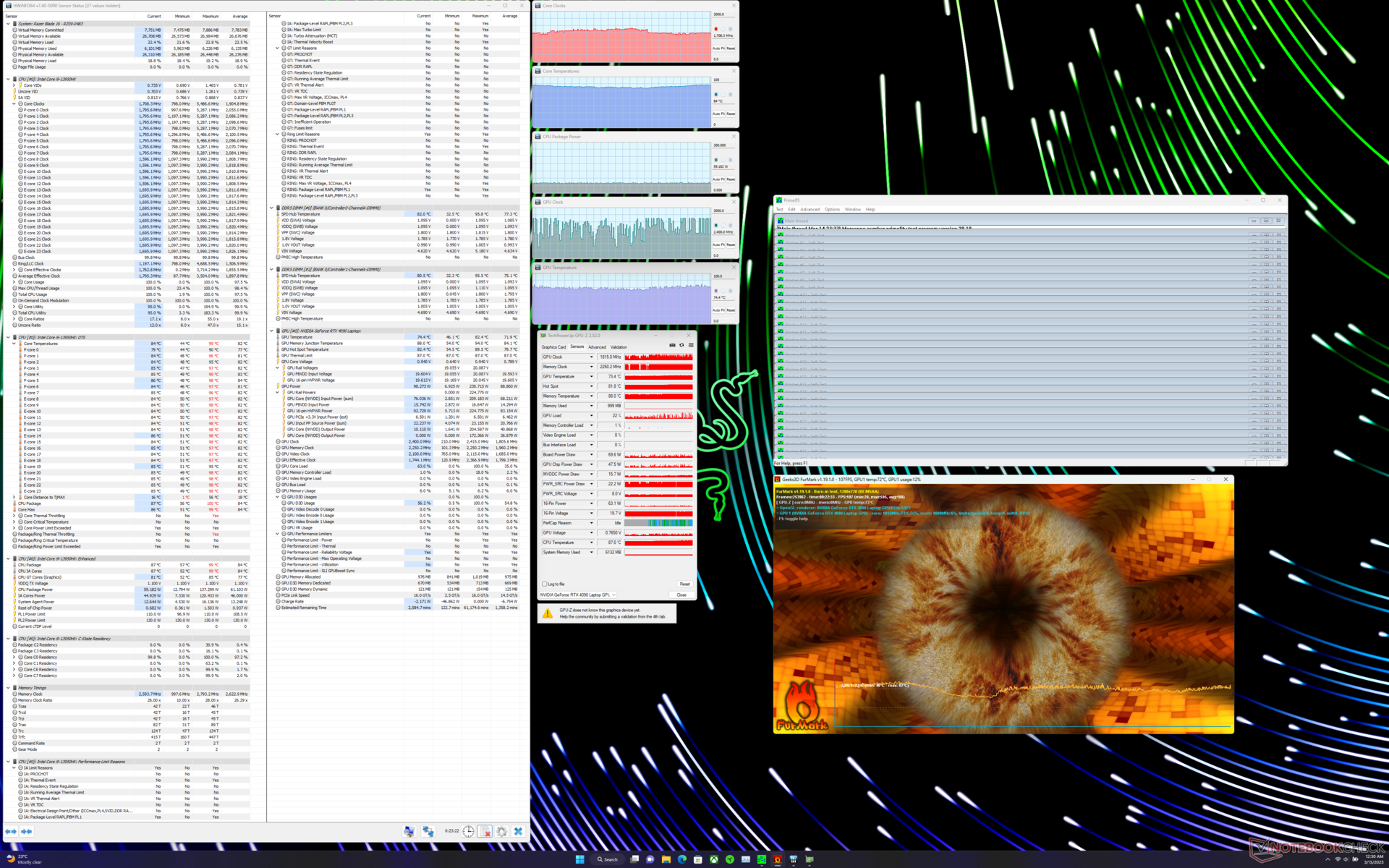The image size is (1389, 868).
Task: Open the PerfCap Reason sensor dropdown
Action: click(591, 523)
